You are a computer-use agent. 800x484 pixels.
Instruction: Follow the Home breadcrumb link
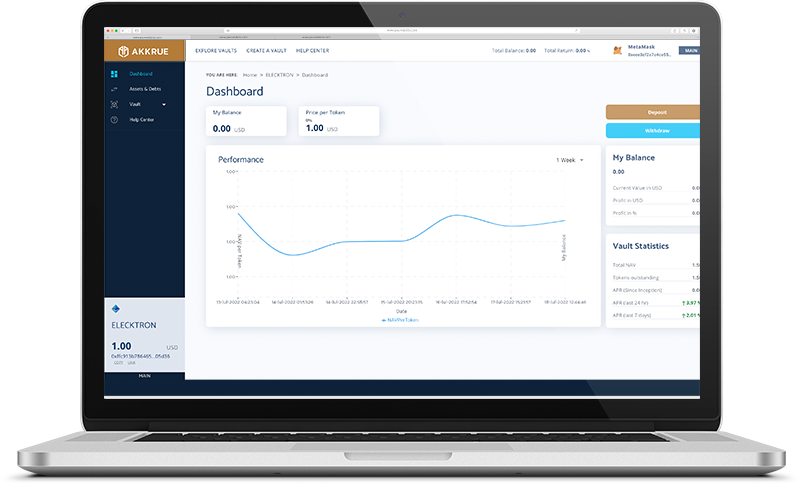[x=250, y=75]
